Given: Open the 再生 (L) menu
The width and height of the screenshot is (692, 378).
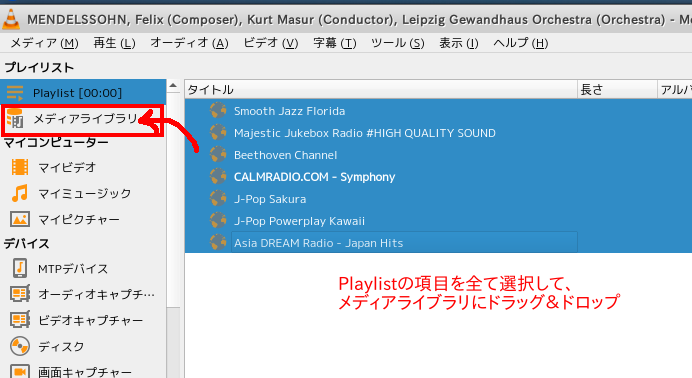Looking at the screenshot, I should (114, 43).
